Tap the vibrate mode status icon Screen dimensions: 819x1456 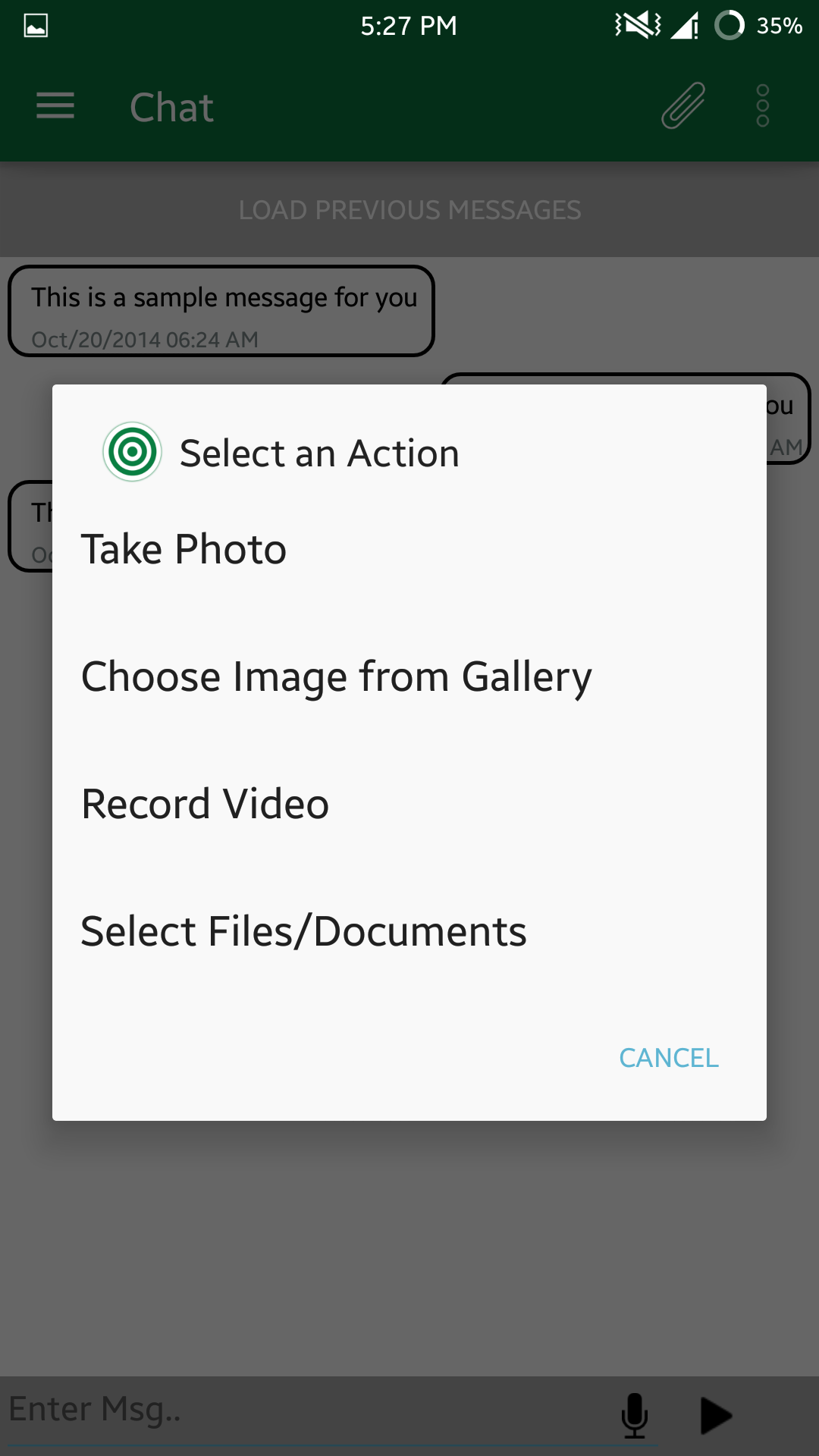coord(637,26)
